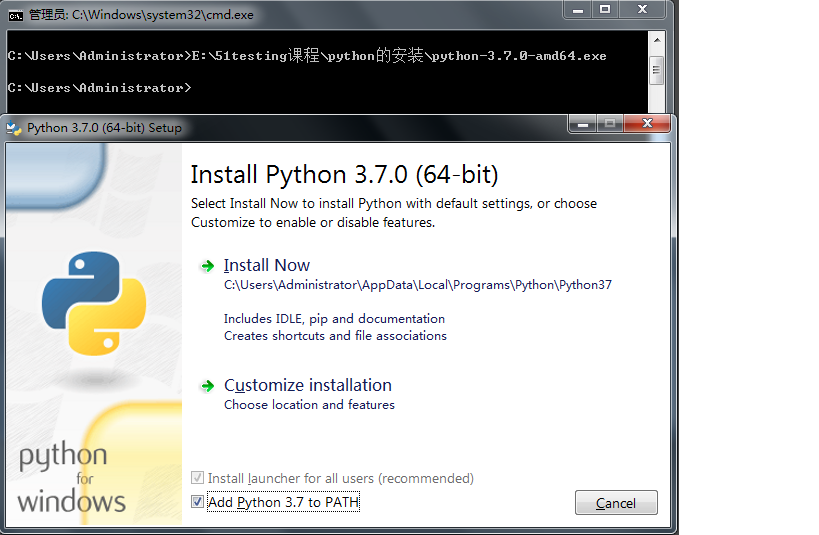819x535 pixels.
Task: Click the cmd window scrollbar thumb
Action: (657, 70)
